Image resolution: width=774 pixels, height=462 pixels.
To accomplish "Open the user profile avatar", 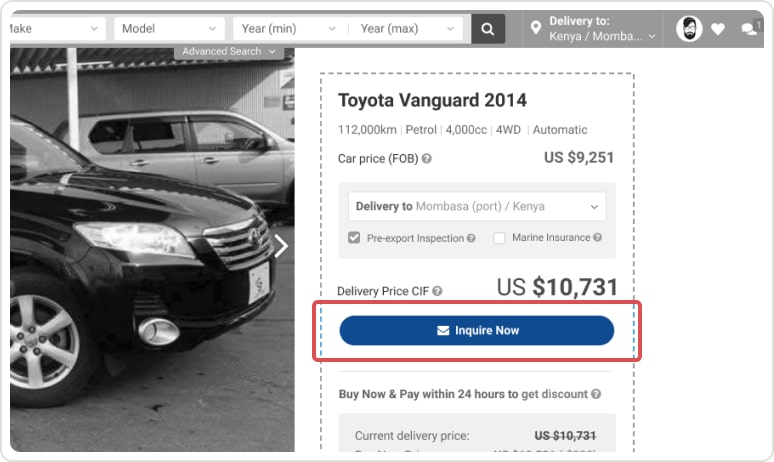I will pos(689,29).
